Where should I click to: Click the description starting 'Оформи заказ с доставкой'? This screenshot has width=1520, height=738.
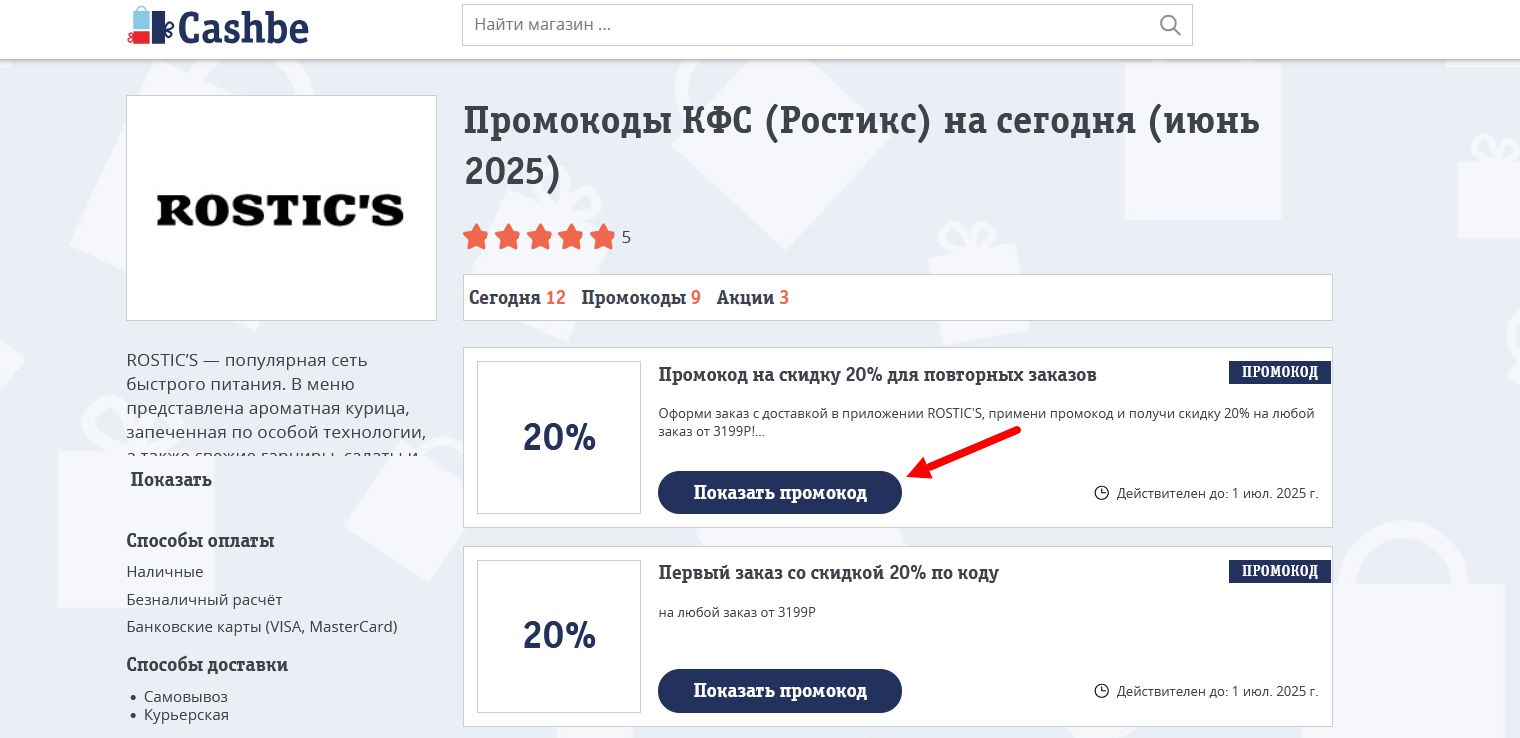[986, 422]
